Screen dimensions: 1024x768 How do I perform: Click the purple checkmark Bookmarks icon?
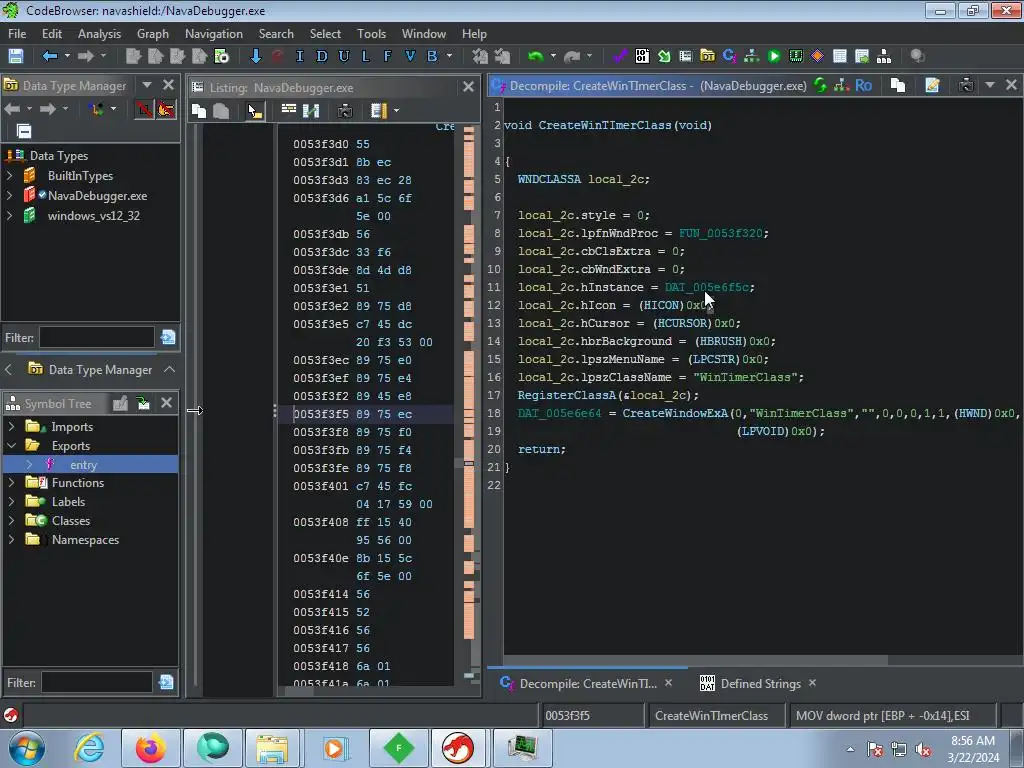620,56
